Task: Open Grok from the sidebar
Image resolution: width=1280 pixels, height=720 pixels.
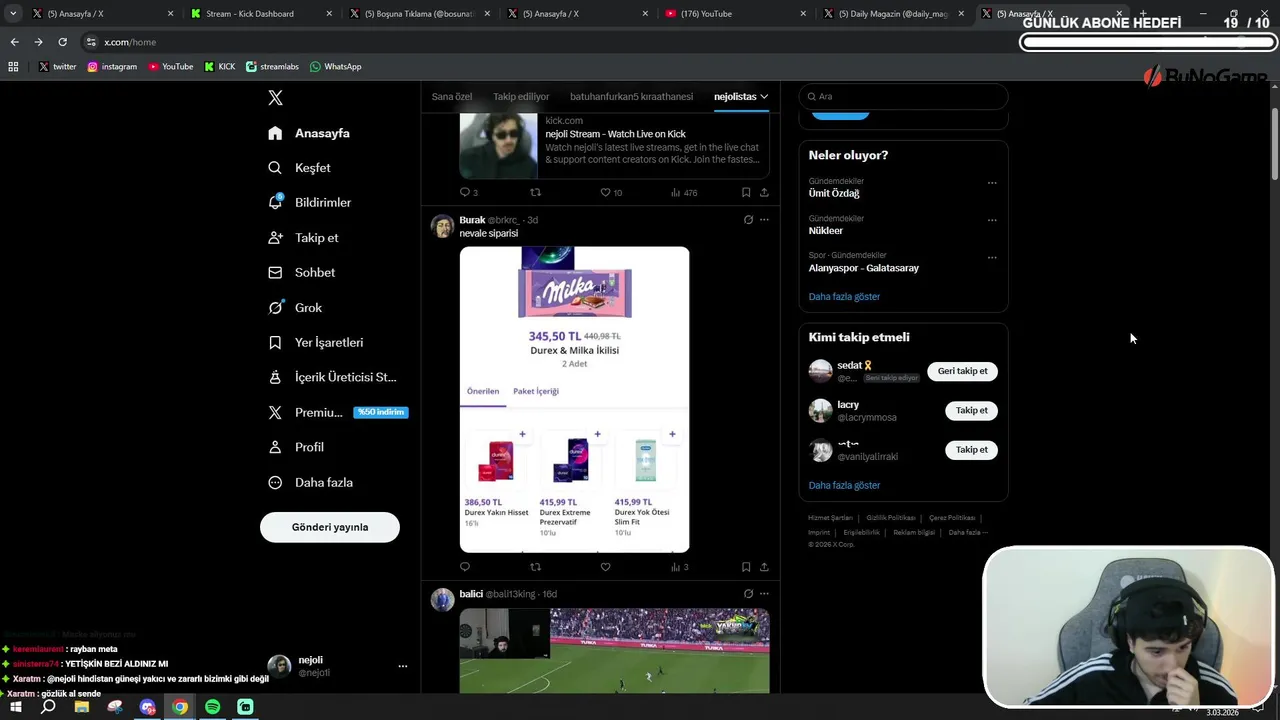Action: (x=295, y=308)
